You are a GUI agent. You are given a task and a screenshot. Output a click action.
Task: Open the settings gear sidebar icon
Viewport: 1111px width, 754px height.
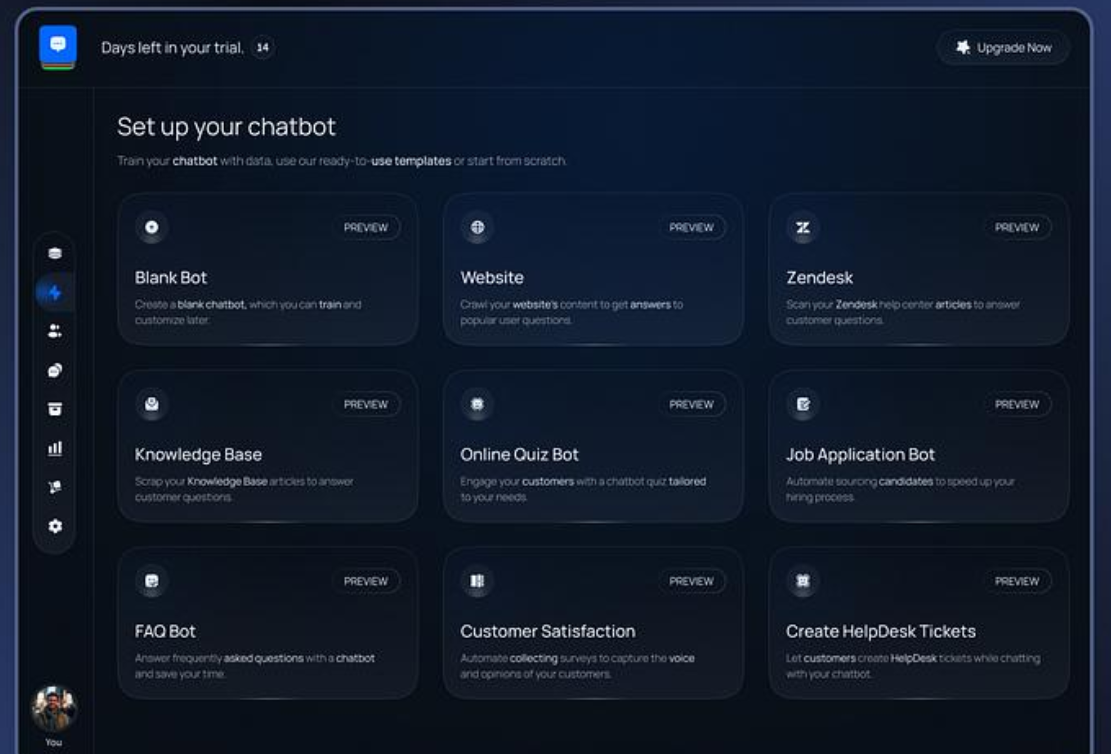[x=55, y=526]
